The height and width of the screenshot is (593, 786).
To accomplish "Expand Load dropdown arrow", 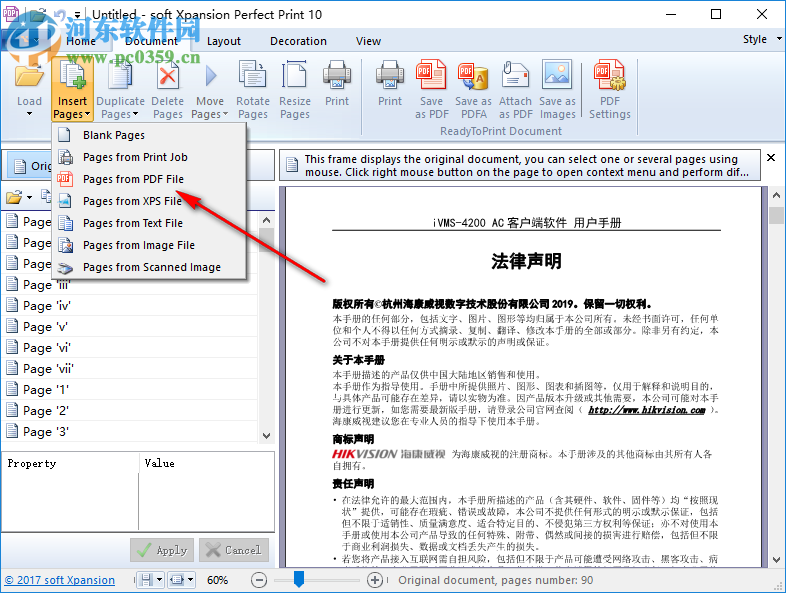I will (x=29, y=114).
